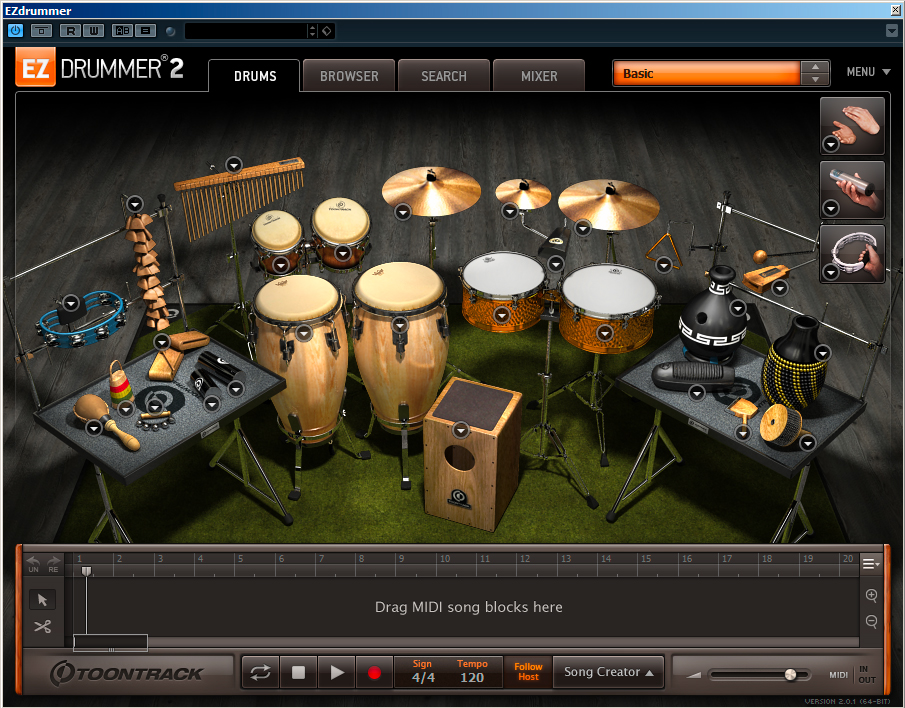This screenshot has width=905, height=708.
Task: Click the right conga drum
Action: click(399, 346)
